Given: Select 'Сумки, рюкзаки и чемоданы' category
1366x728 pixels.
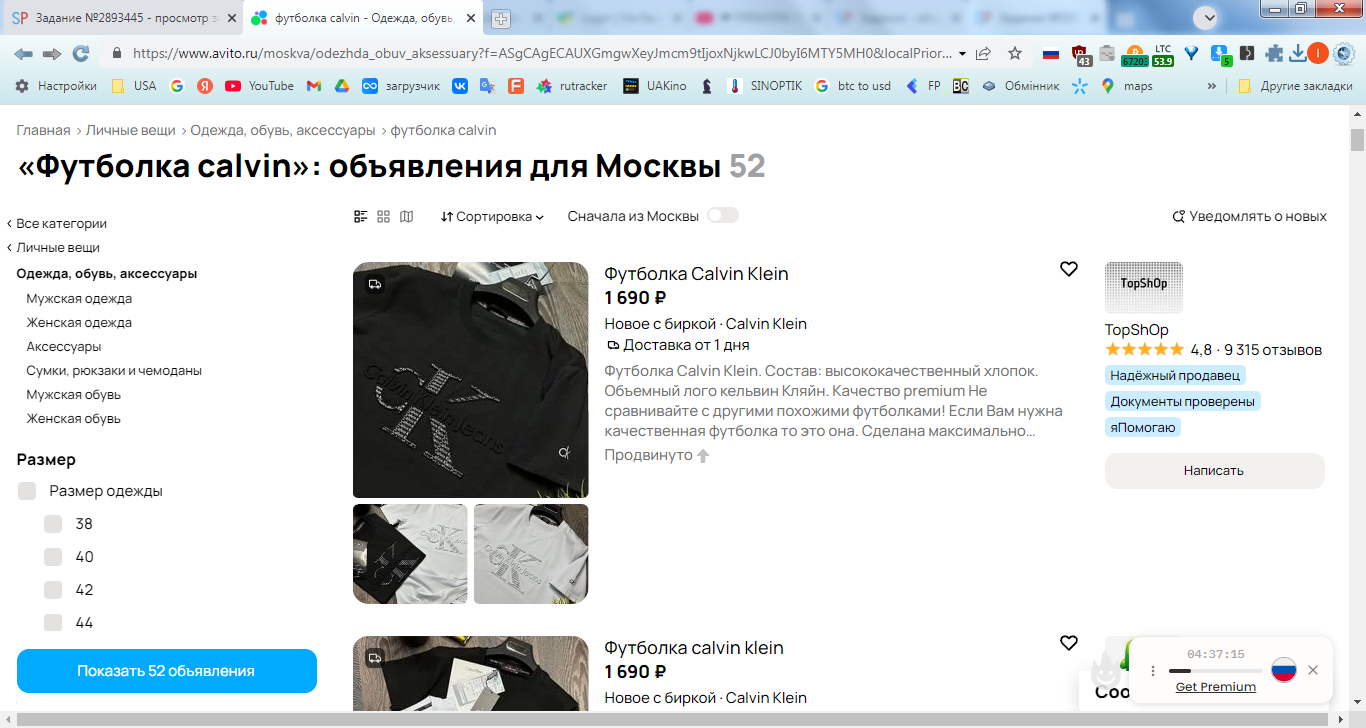Looking at the screenshot, I should (x=114, y=371).
